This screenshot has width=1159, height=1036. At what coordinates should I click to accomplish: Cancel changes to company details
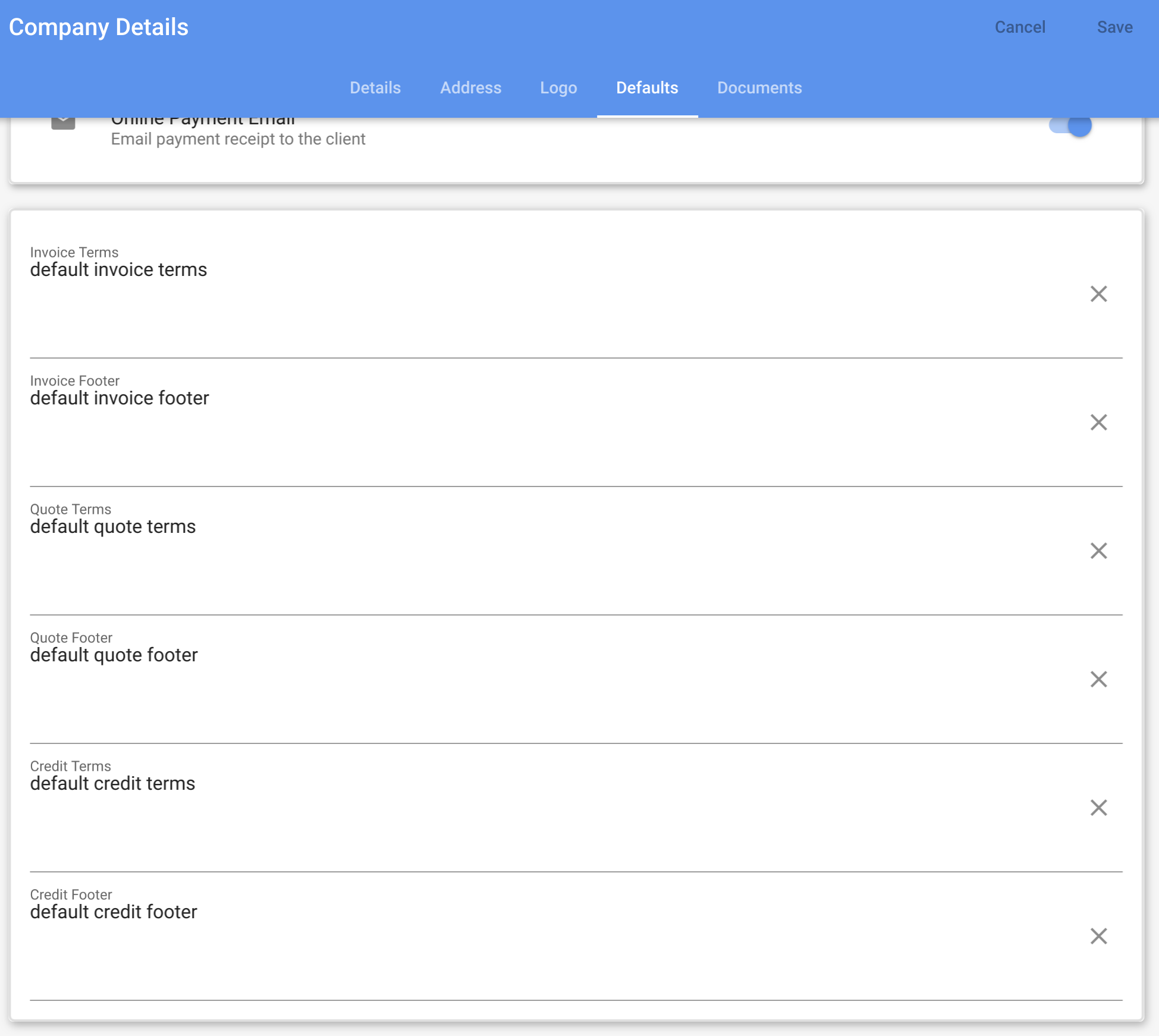pos(1019,27)
